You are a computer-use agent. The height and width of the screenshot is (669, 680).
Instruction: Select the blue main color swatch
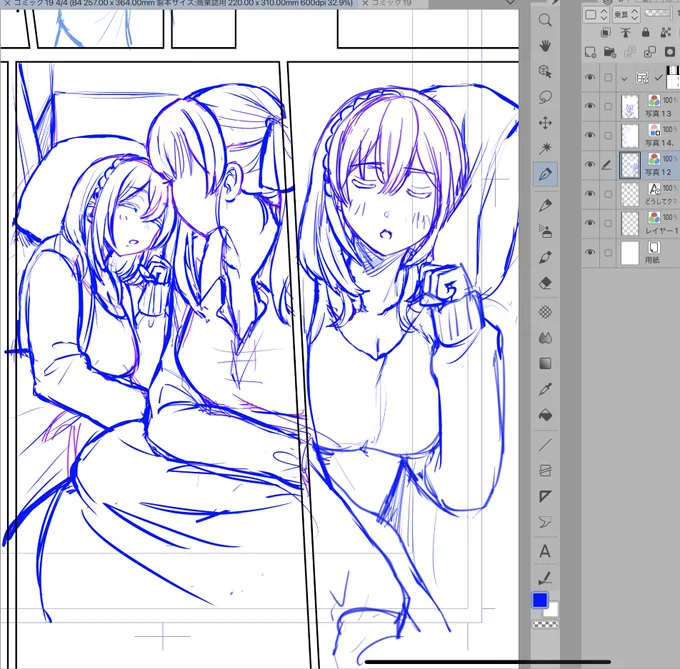pos(540,600)
